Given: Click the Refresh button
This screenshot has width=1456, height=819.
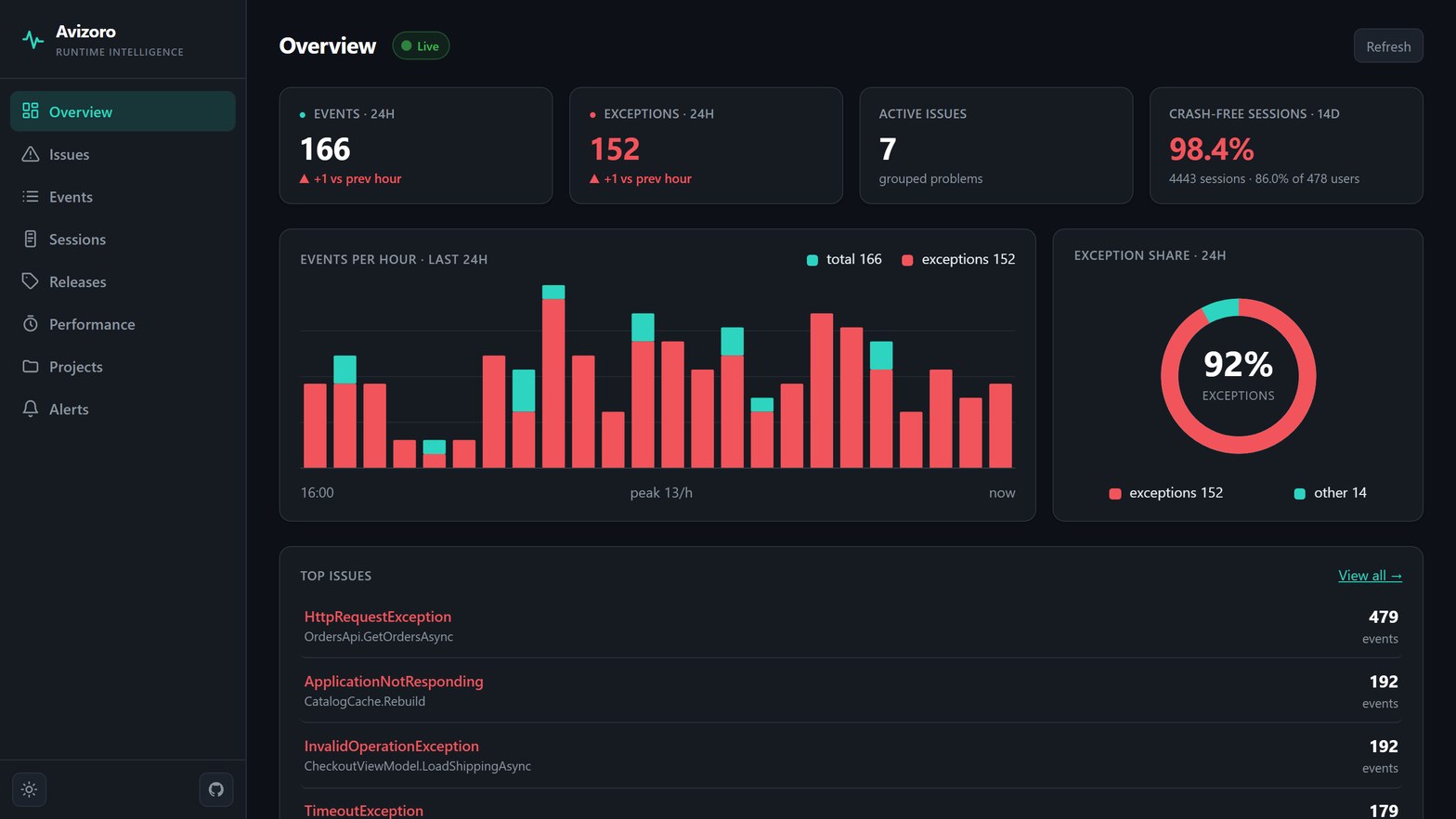Looking at the screenshot, I should pyautogui.click(x=1388, y=46).
